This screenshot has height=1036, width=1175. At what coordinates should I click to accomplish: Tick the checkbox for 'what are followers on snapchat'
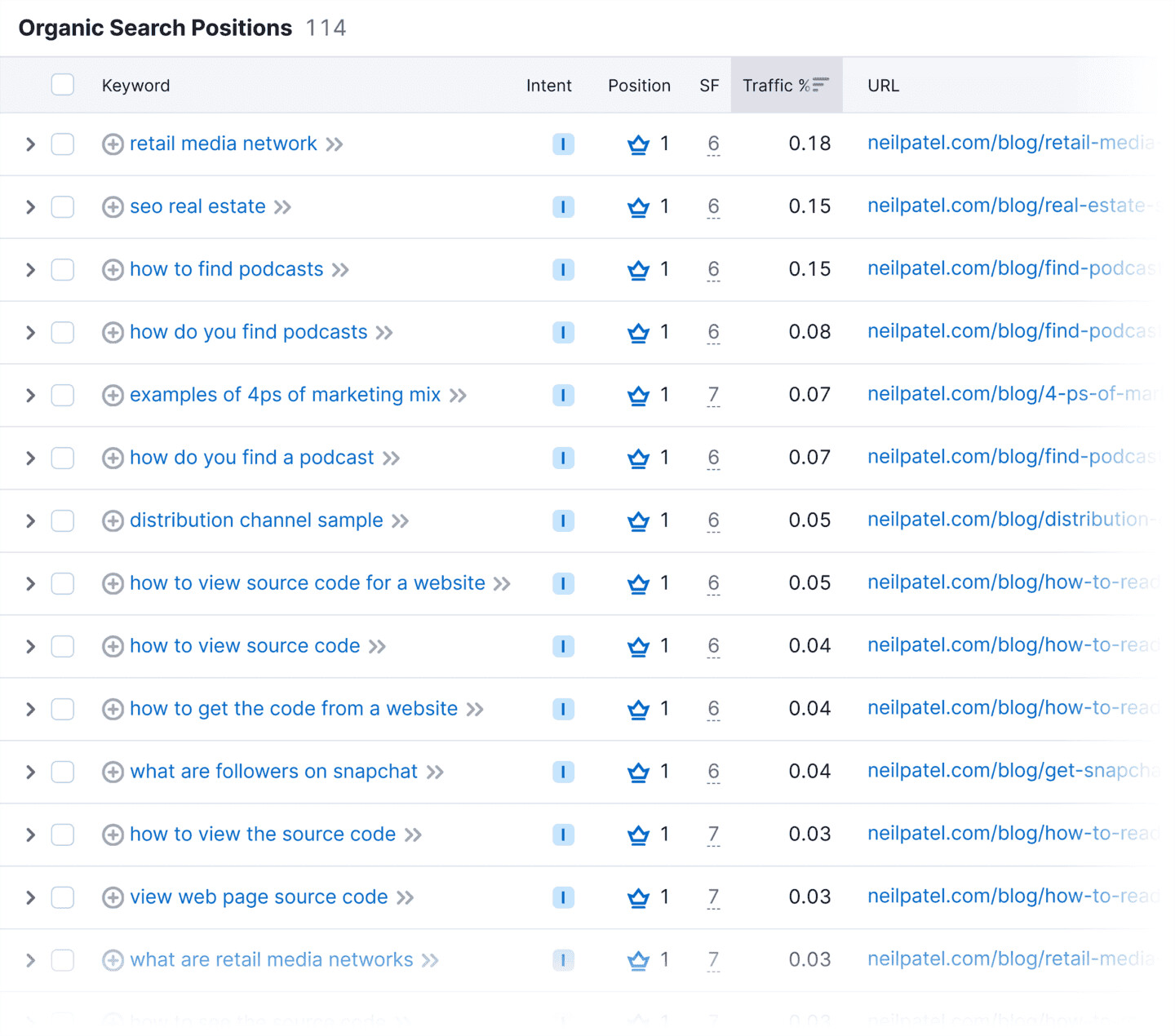(x=63, y=773)
